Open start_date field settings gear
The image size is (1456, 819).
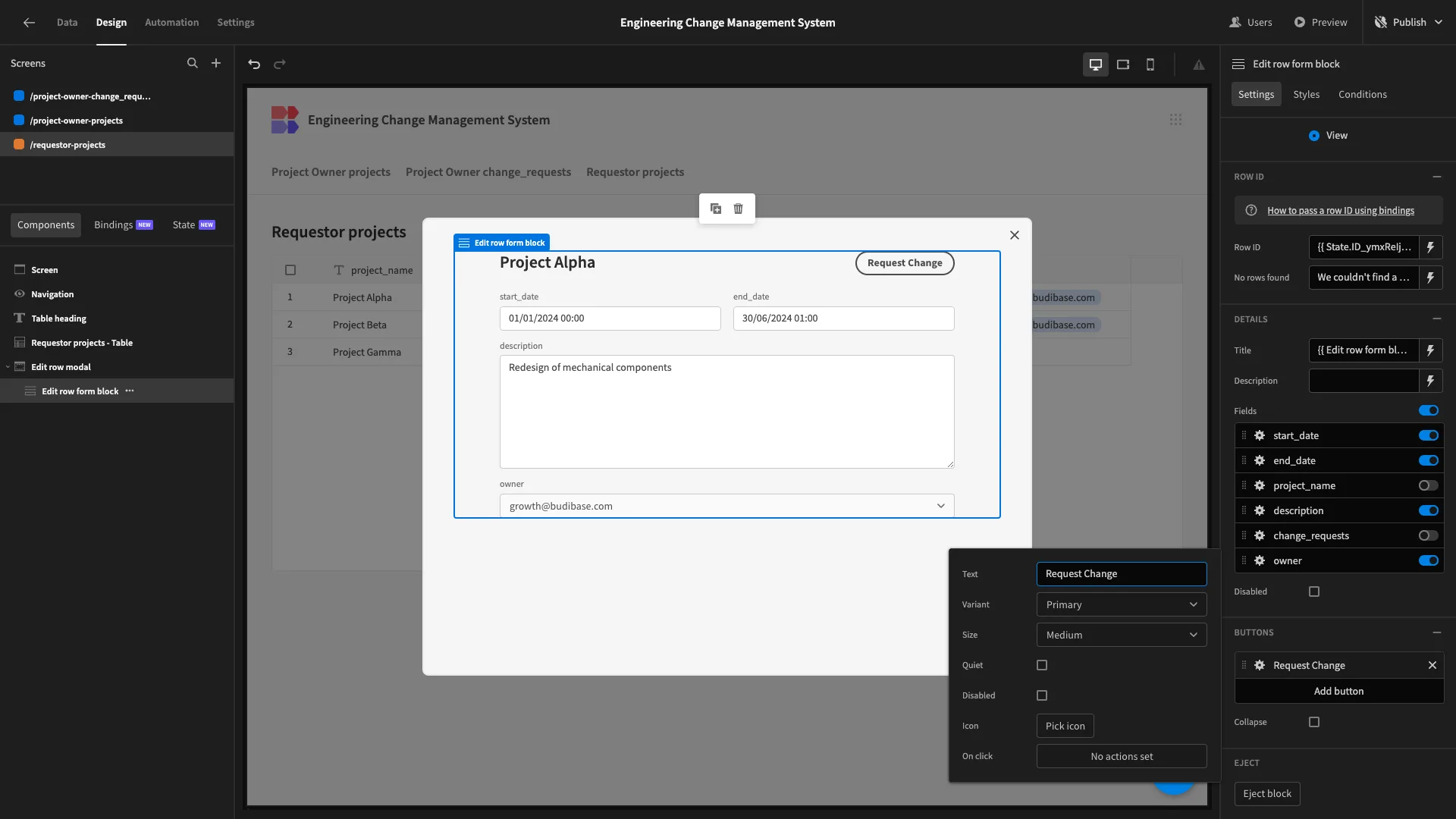click(x=1260, y=435)
